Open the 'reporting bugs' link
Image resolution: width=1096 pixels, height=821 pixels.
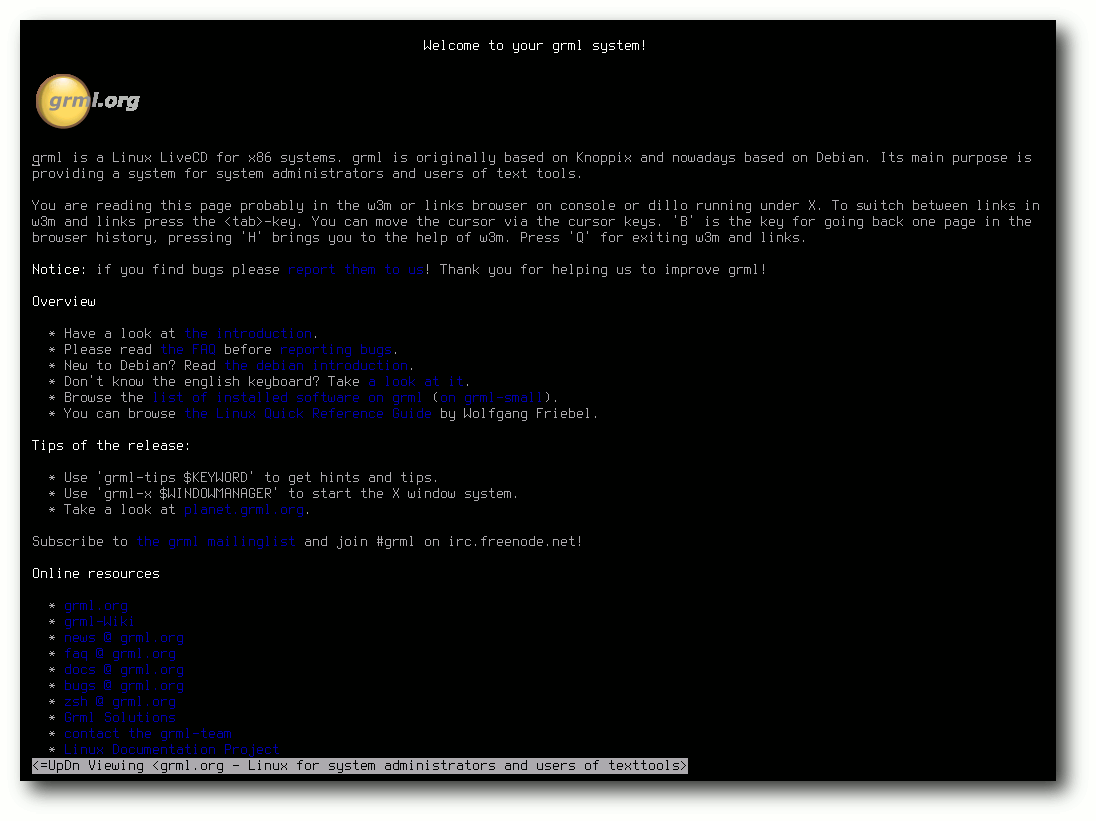click(336, 349)
